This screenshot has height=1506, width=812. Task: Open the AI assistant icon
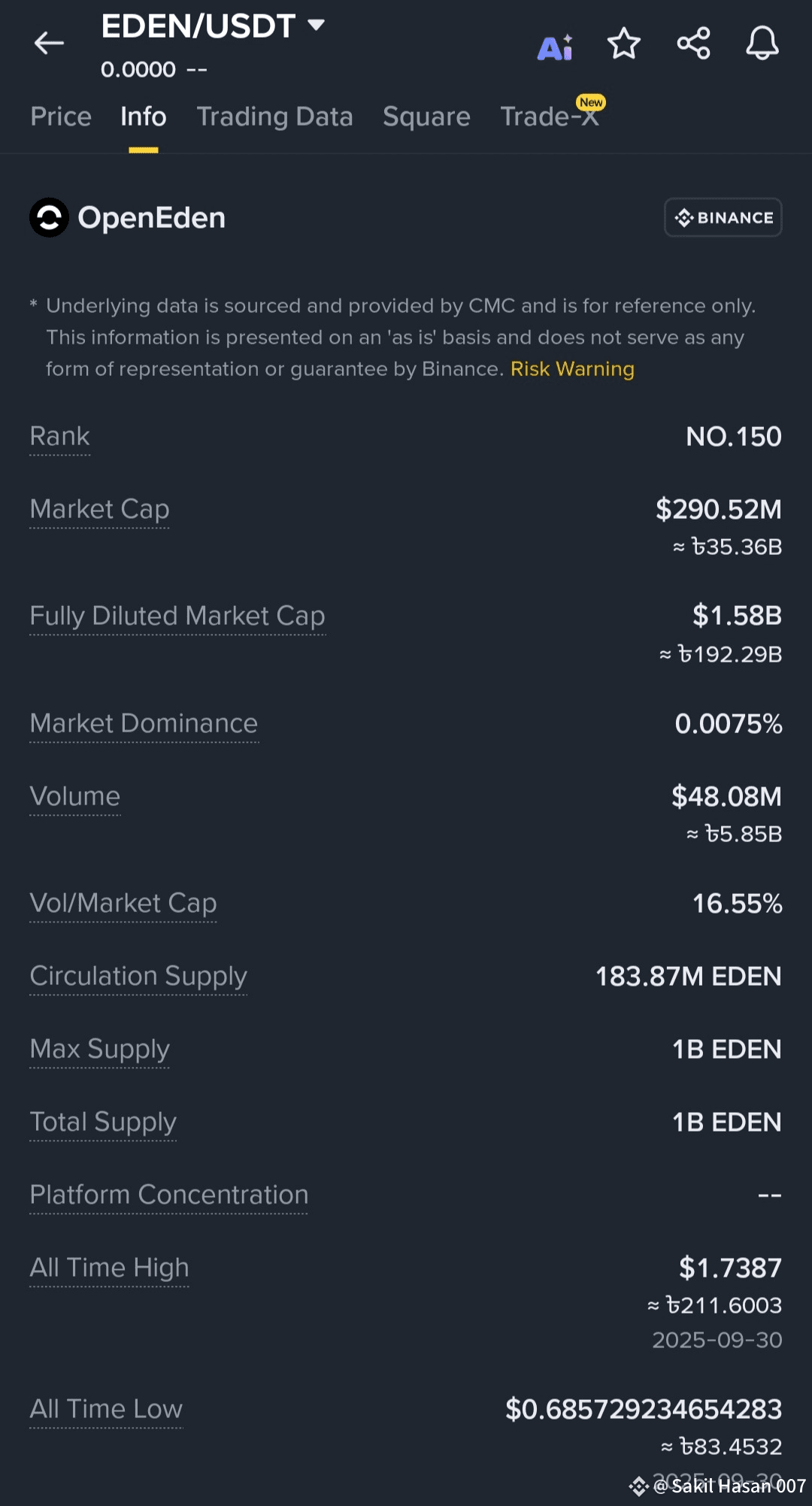[x=555, y=47]
